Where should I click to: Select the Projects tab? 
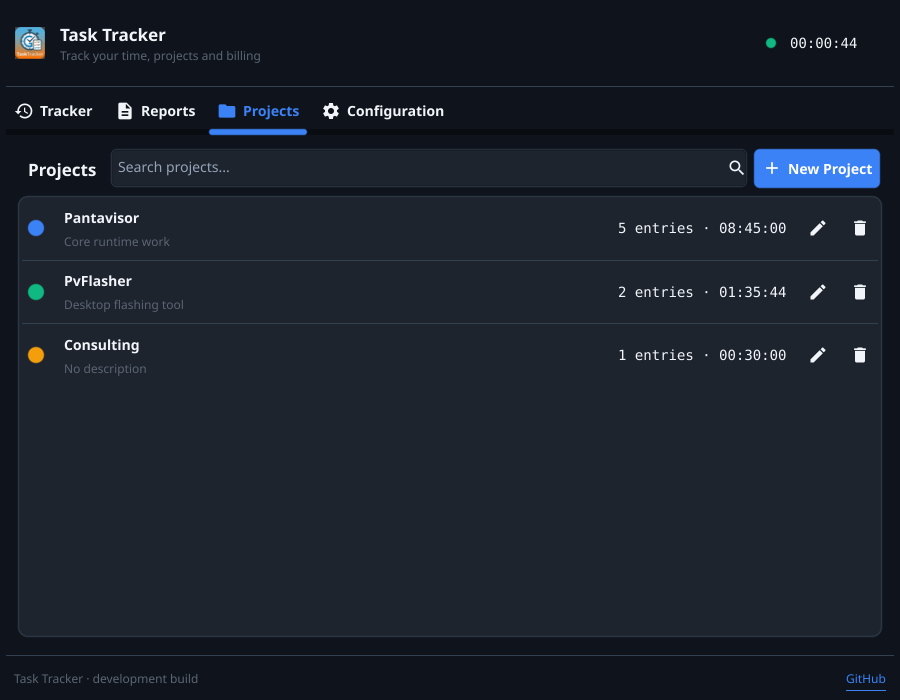[258, 111]
